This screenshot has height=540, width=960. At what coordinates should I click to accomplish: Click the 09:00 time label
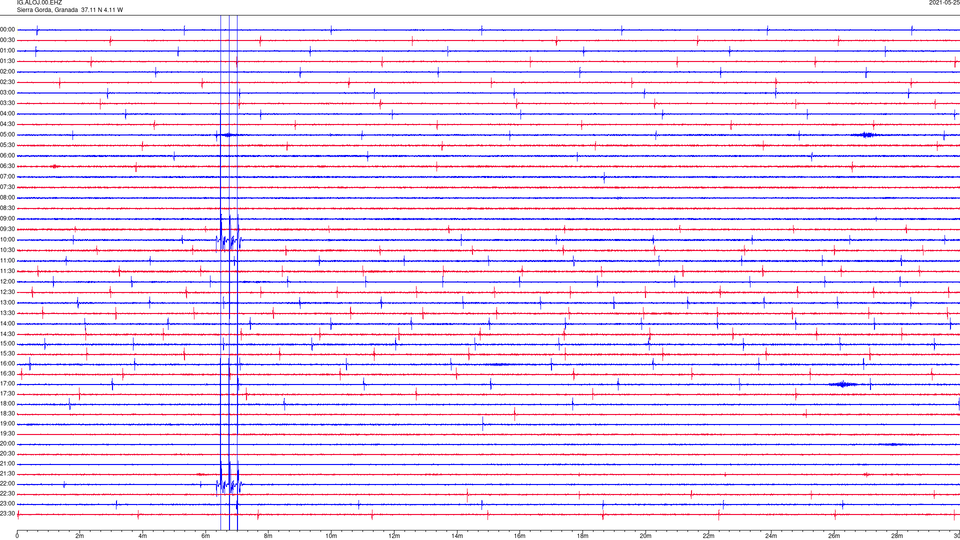(x=8, y=219)
